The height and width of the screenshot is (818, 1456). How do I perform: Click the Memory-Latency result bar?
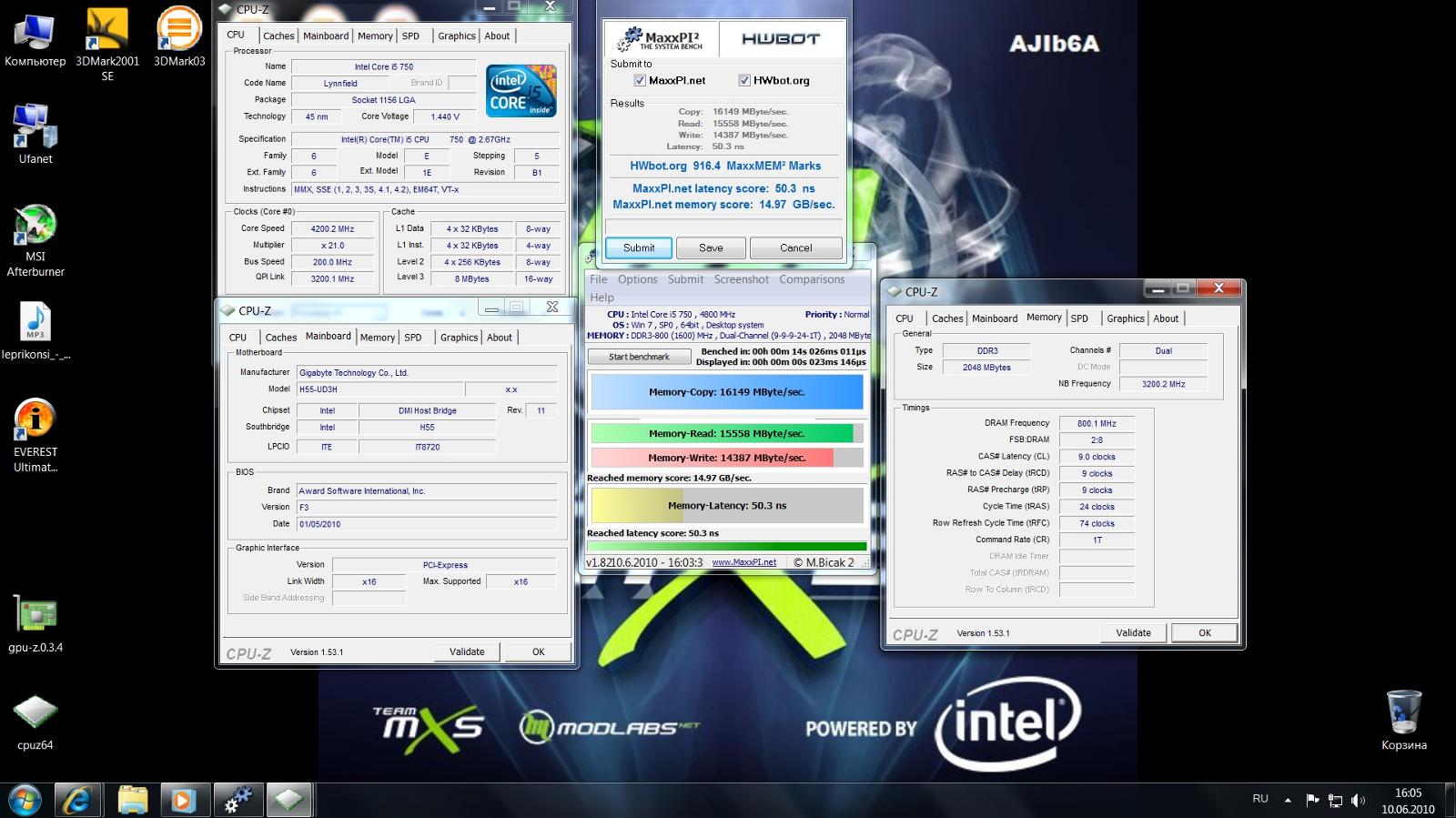point(726,505)
